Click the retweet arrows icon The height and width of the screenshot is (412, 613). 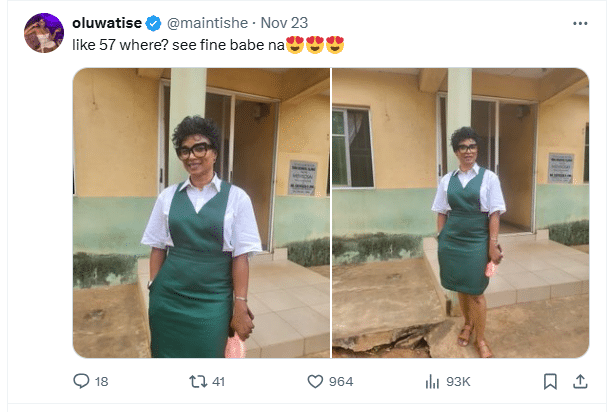198,381
